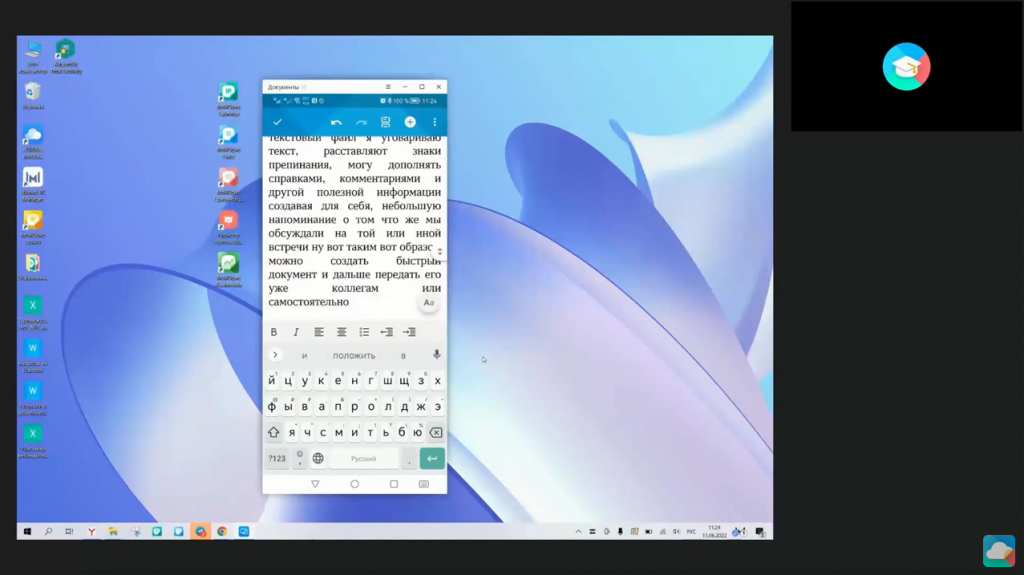
Task: Tap the backspace key
Action: point(436,433)
